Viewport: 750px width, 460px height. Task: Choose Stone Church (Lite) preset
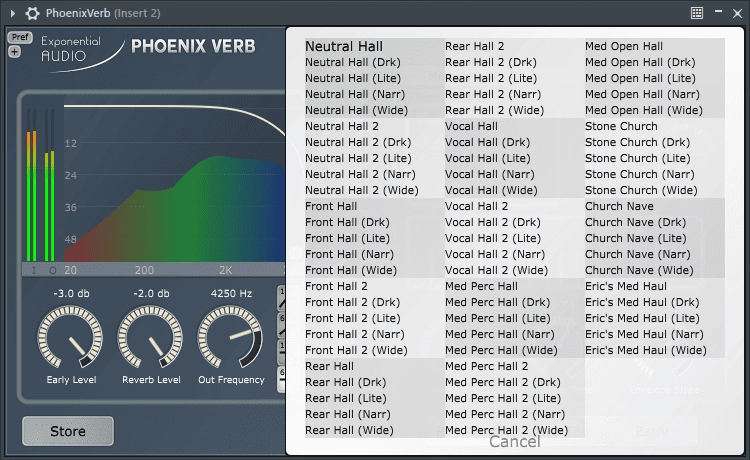[x=638, y=158]
